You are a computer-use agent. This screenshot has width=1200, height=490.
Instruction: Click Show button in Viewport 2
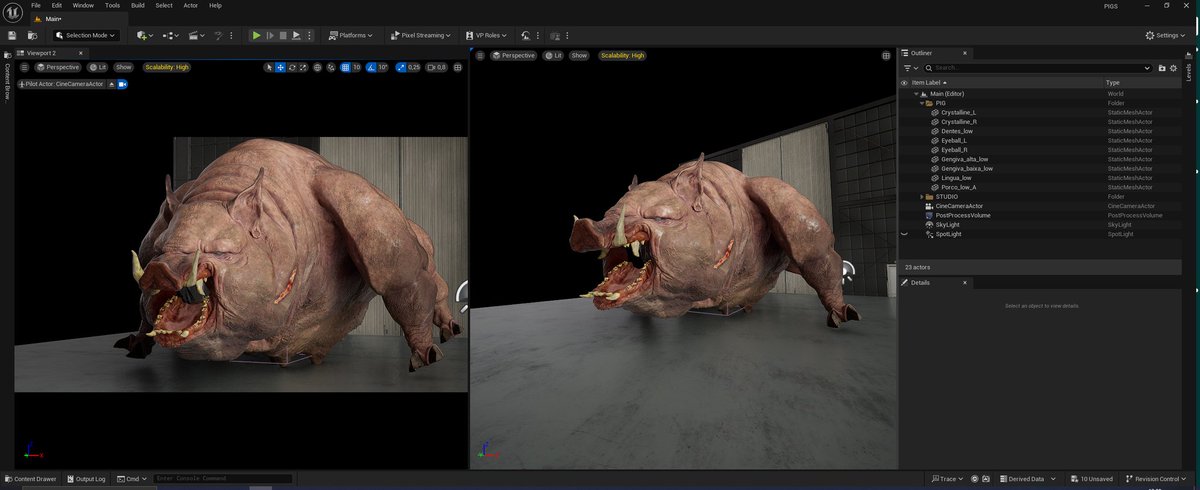(123, 67)
